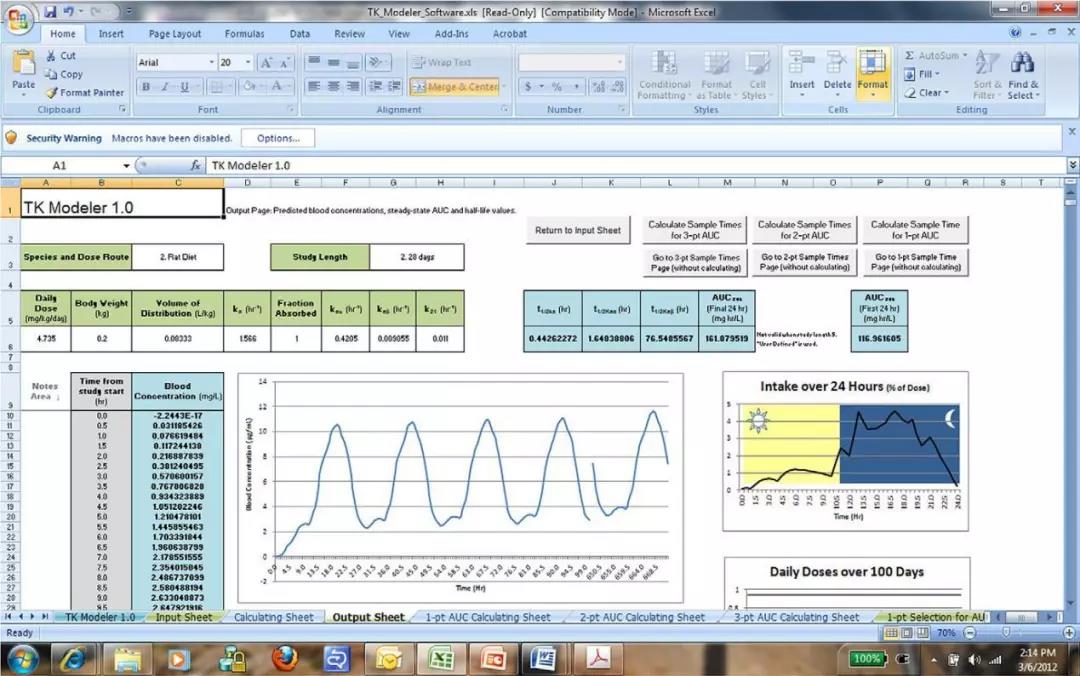Click the Format Painter brush icon

pyautogui.click(x=52, y=93)
